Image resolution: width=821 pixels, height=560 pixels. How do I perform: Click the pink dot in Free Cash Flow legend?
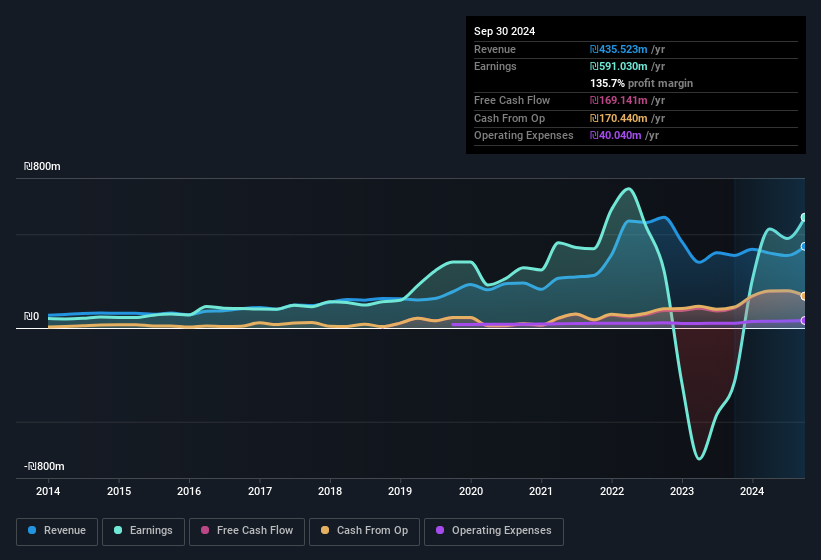pyautogui.click(x=205, y=530)
